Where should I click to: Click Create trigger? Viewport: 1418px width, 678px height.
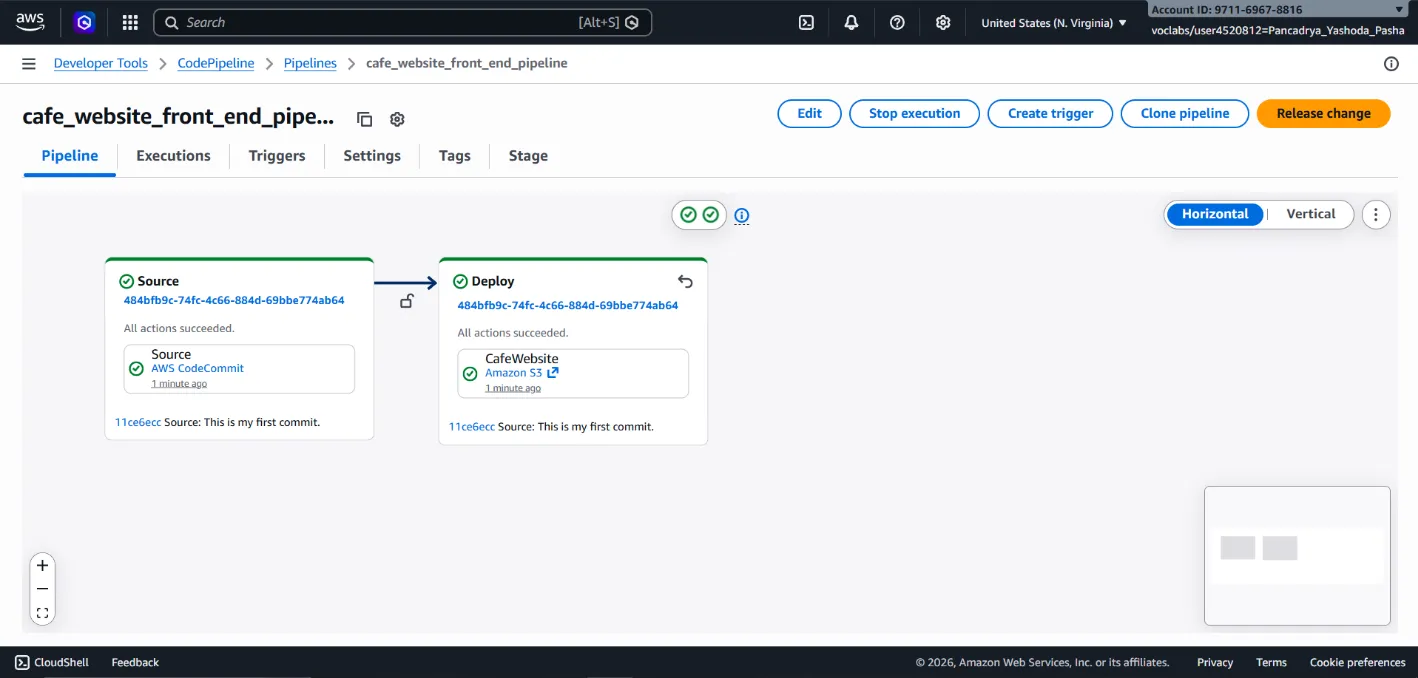coord(1050,114)
